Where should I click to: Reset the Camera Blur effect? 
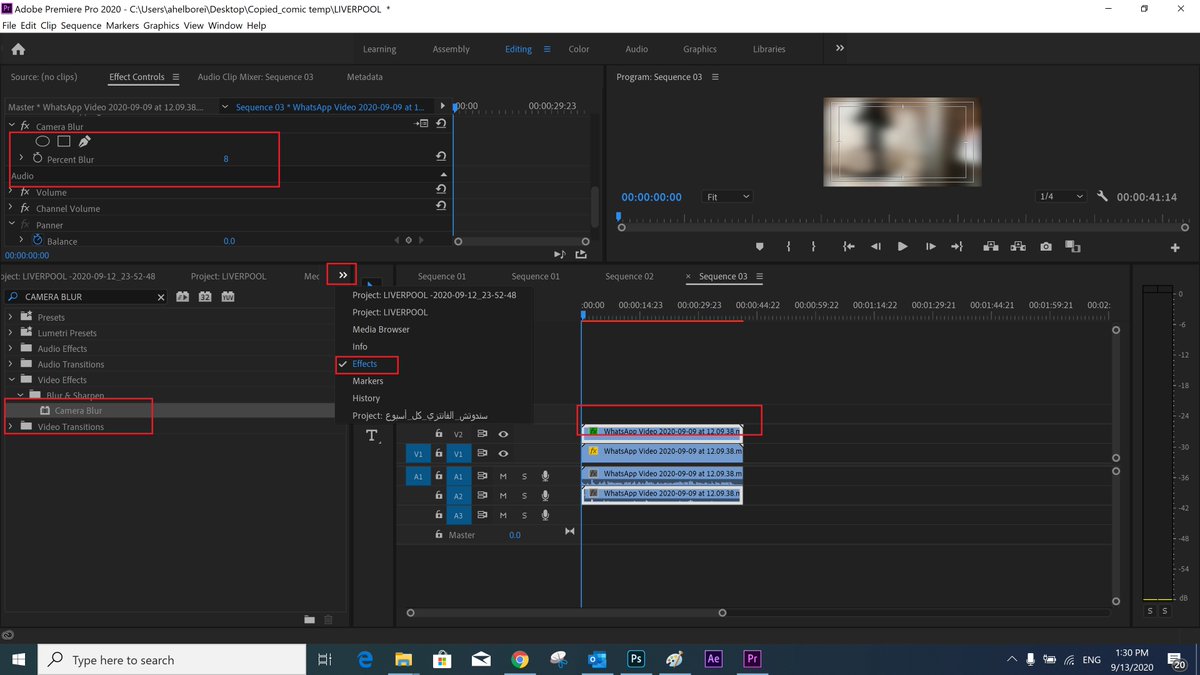[x=441, y=124]
